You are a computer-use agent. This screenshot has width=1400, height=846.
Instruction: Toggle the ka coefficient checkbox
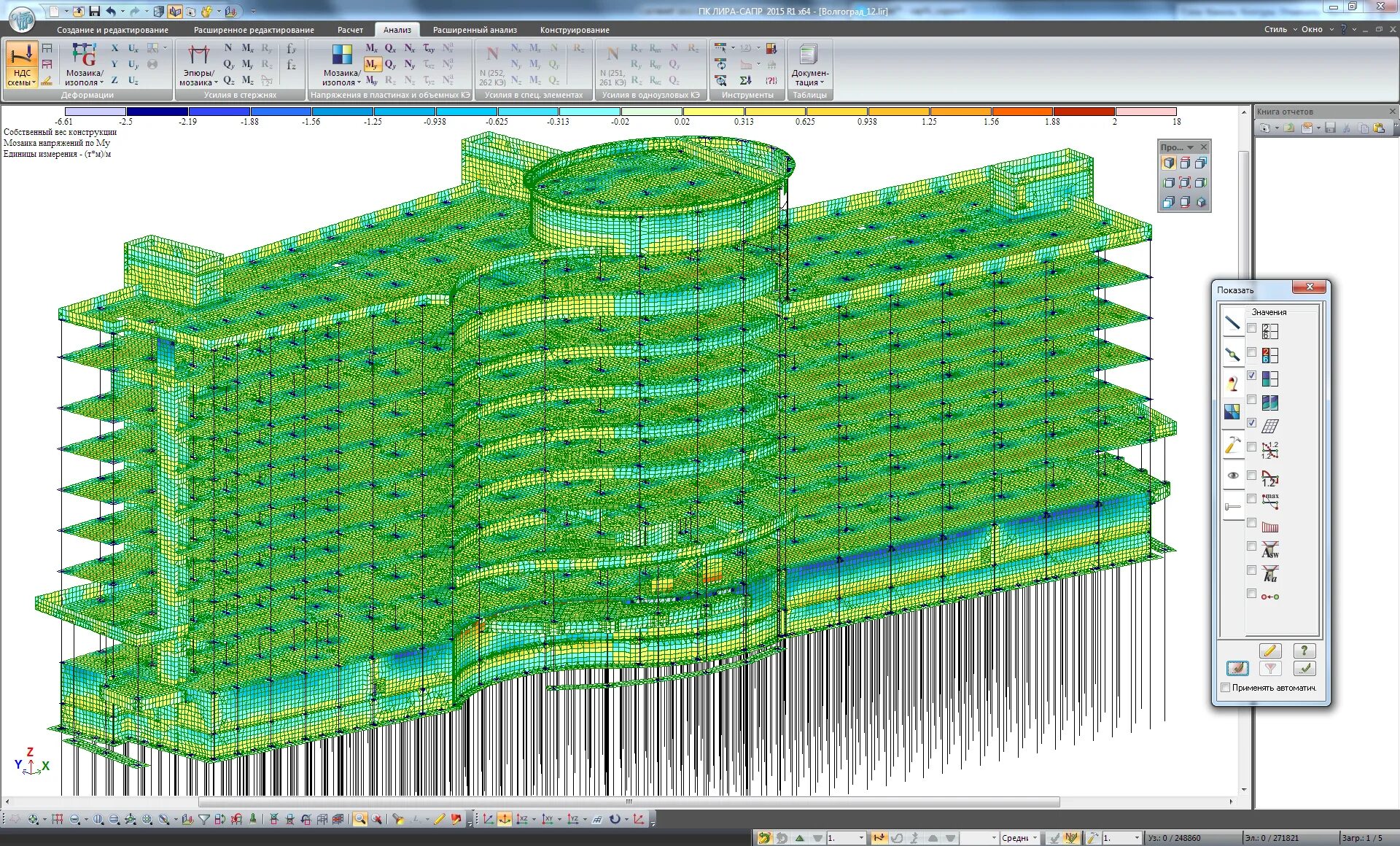[1251, 570]
